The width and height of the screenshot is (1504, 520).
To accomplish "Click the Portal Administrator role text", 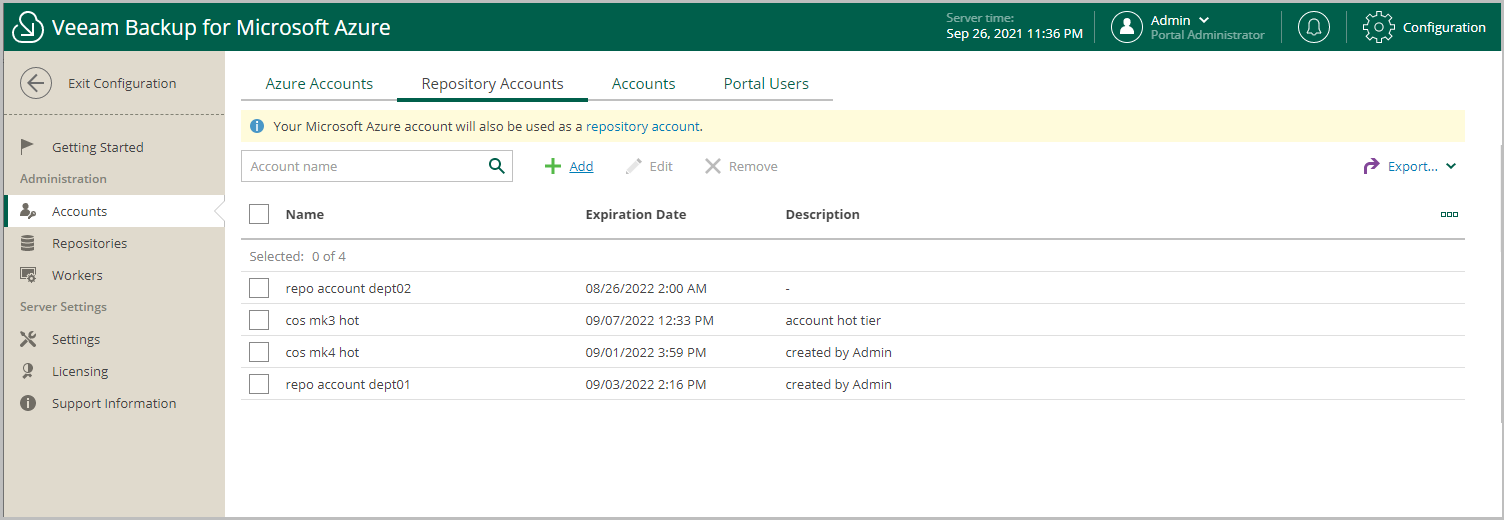I will point(1207,35).
